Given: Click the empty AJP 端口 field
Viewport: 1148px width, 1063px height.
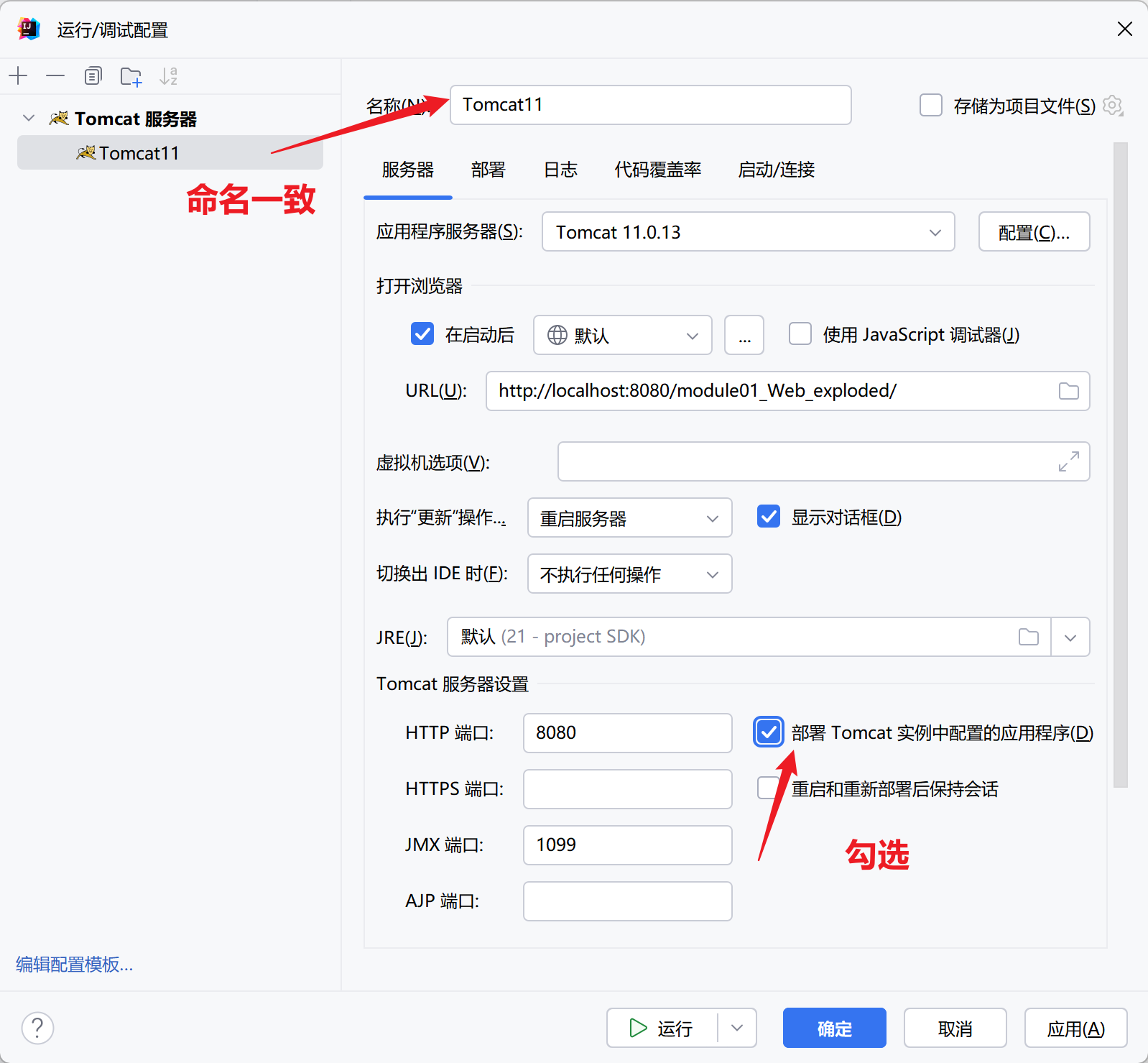Looking at the screenshot, I should 628,901.
